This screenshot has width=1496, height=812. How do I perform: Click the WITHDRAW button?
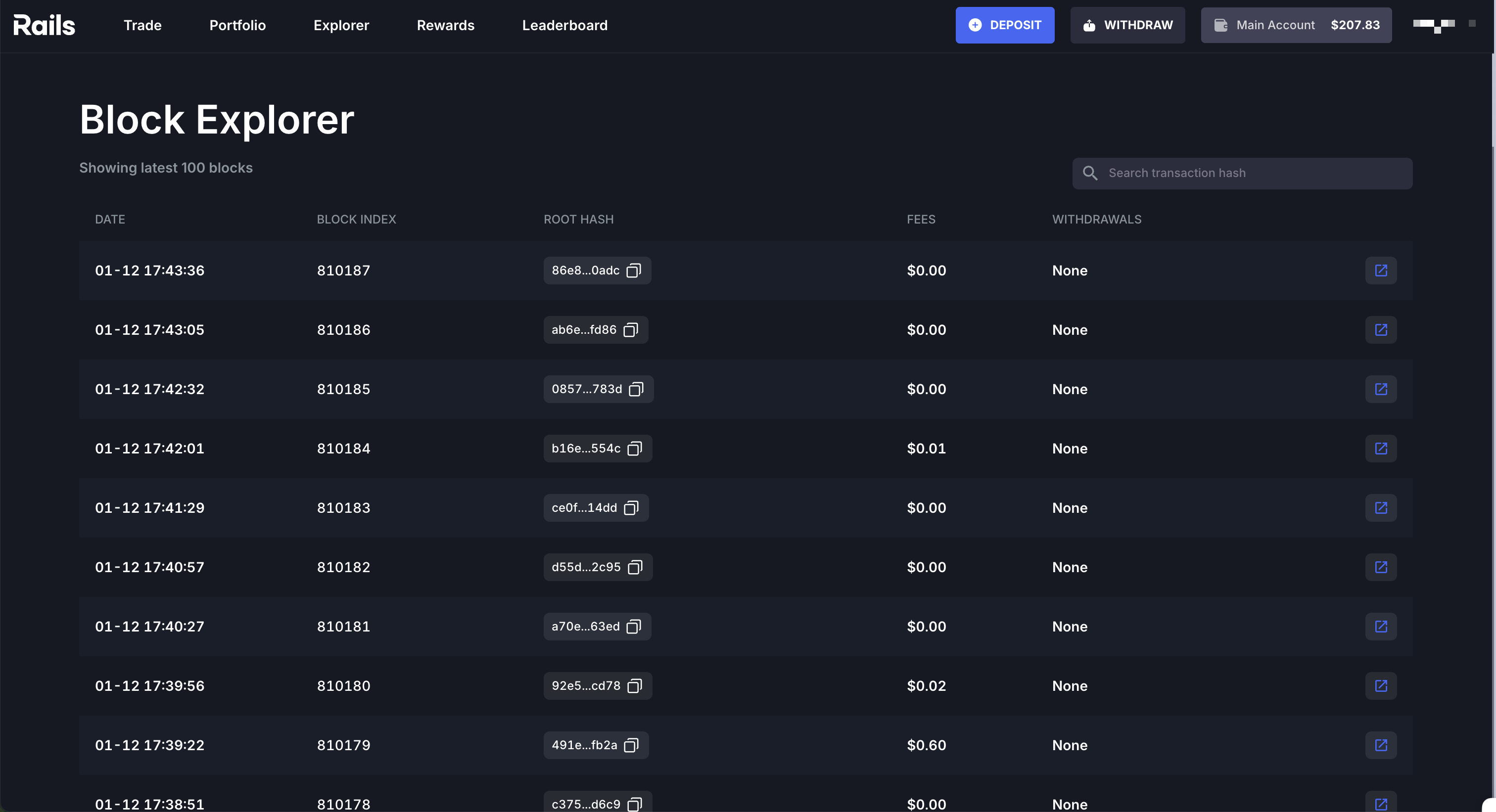point(1127,25)
